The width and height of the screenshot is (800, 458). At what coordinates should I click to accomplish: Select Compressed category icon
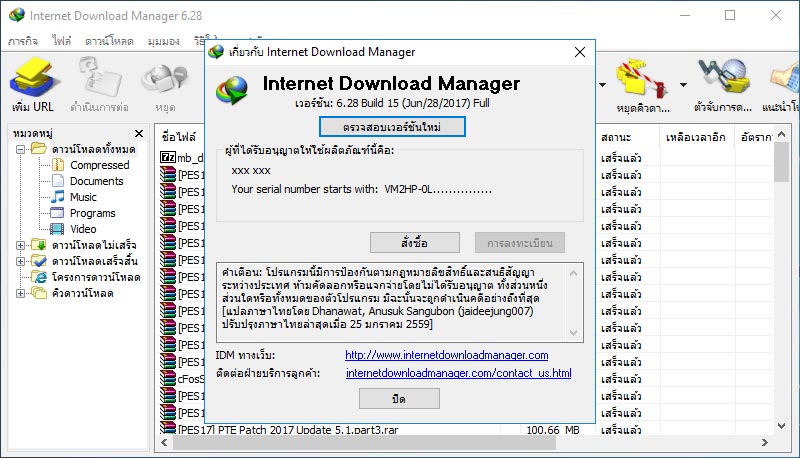pos(59,165)
